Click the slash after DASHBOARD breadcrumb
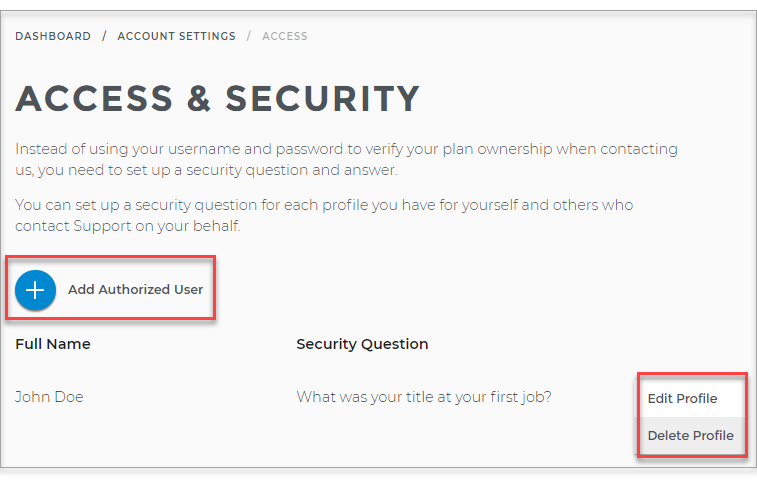 [104, 36]
